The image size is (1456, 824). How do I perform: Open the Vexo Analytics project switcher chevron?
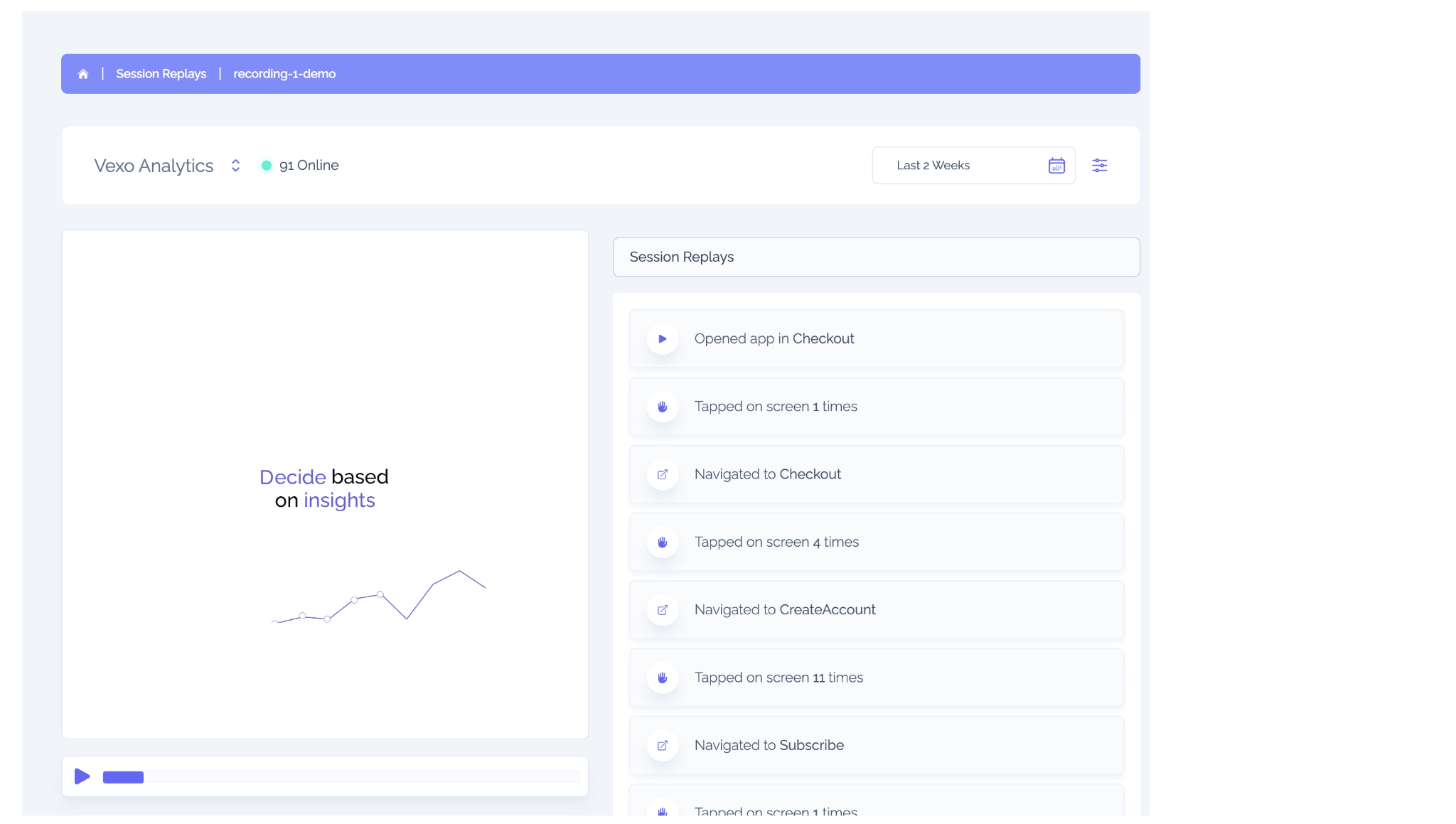[235, 165]
